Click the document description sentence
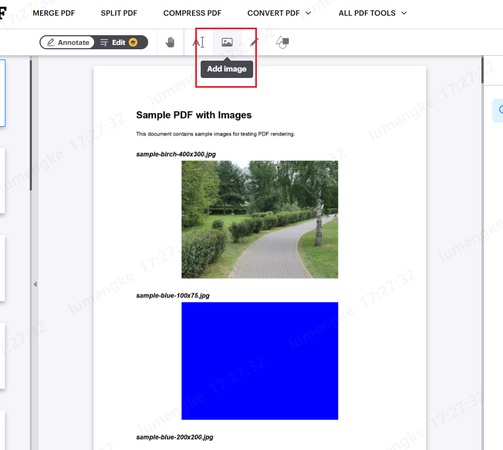 pyautogui.click(x=215, y=134)
